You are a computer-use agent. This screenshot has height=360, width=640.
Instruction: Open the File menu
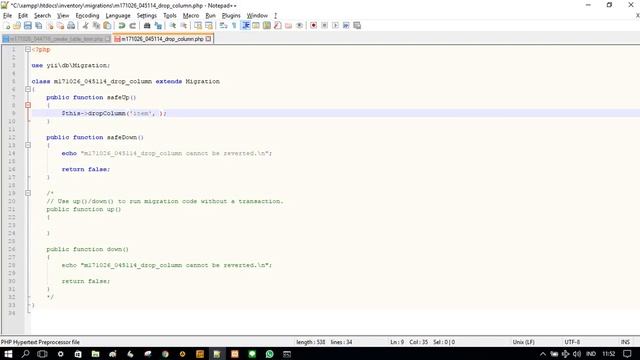pos(7,16)
